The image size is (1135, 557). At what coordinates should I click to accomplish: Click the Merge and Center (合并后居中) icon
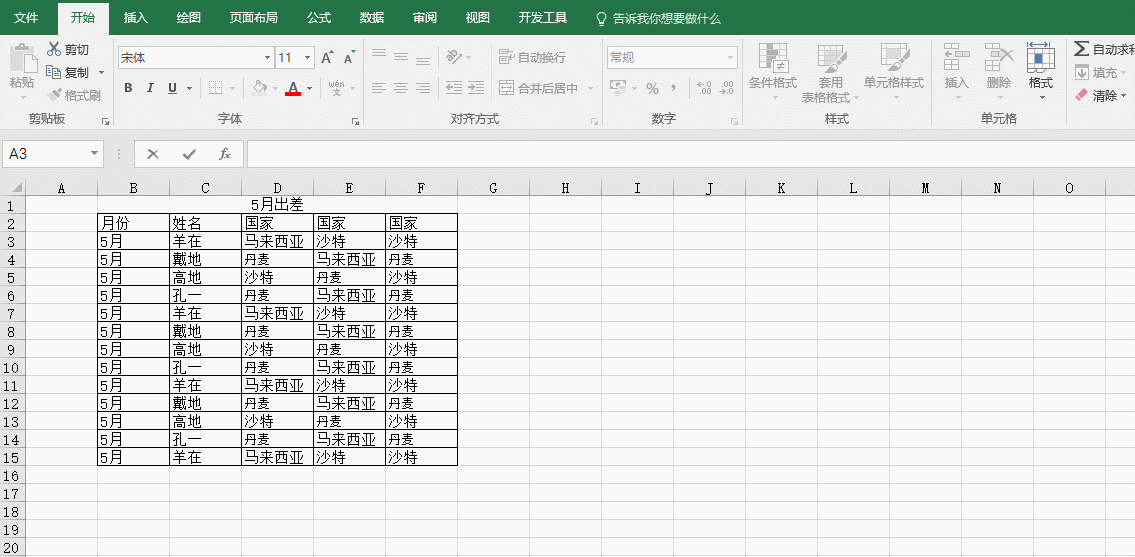[507, 88]
